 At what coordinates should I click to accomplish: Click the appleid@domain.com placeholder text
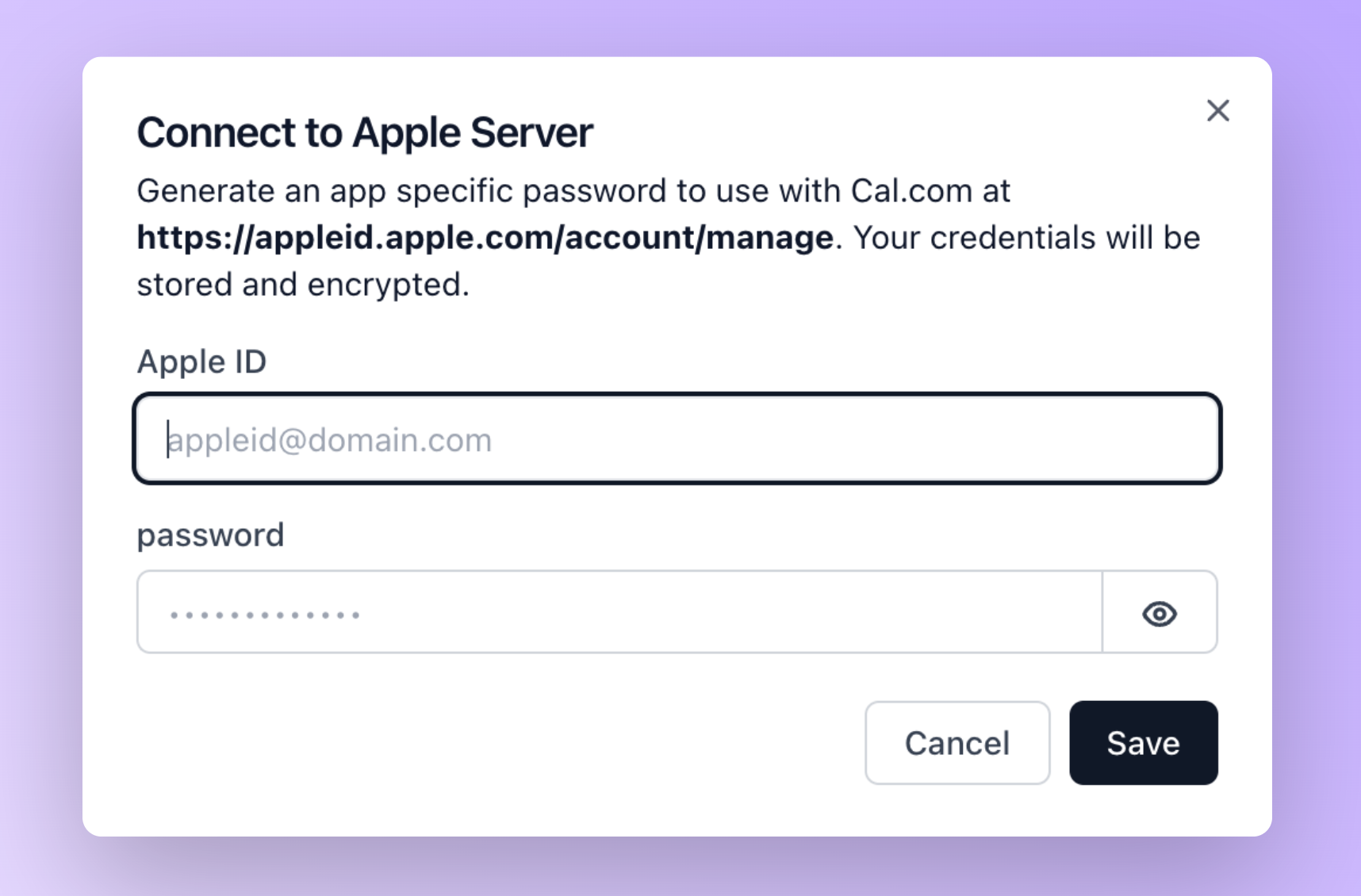[x=330, y=440]
